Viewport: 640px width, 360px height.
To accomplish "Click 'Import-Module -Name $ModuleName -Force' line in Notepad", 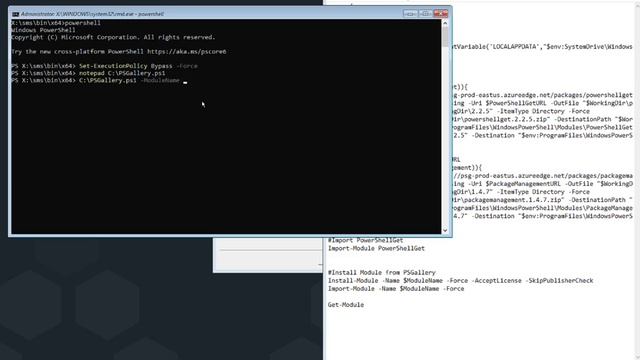I will [x=396, y=289].
